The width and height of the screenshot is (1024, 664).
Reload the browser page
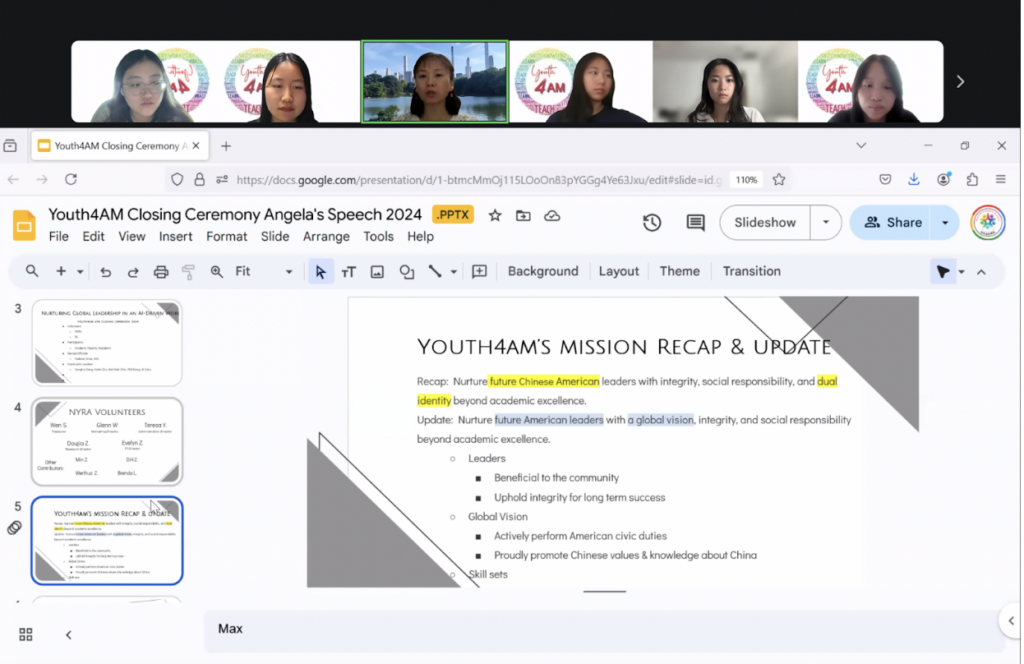point(71,179)
